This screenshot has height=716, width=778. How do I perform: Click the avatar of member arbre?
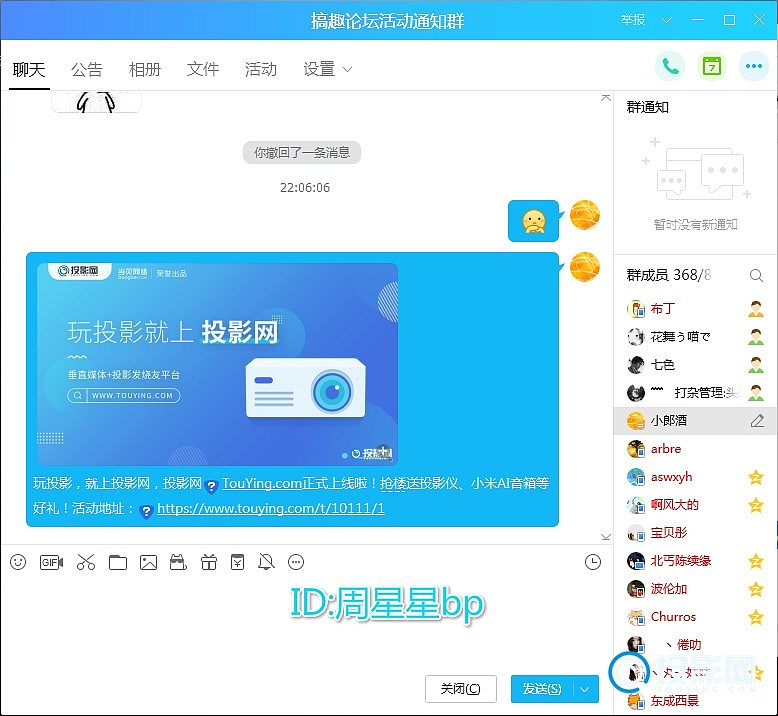(636, 449)
